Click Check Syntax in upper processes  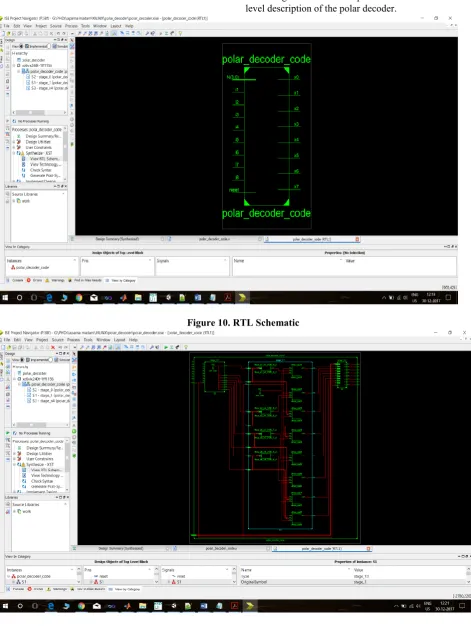(x=40, y=170)
